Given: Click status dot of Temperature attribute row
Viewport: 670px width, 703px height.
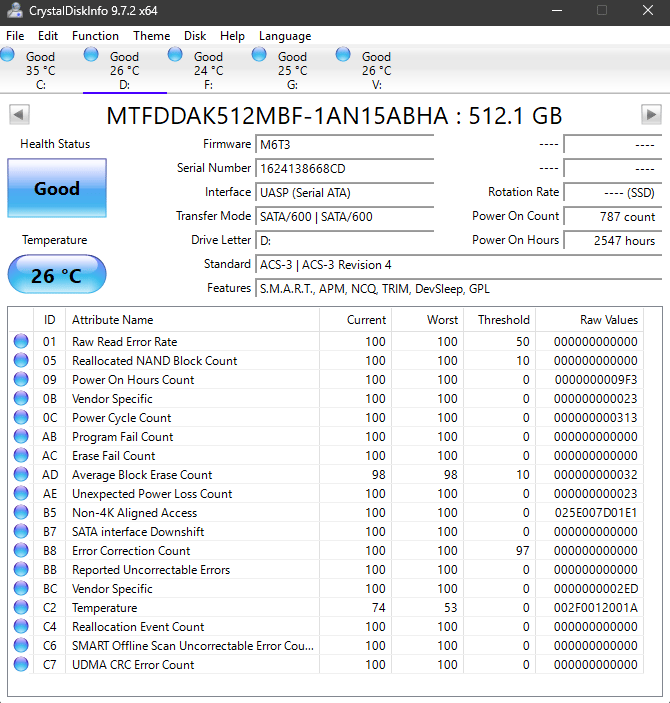Looking at the screenshot, I should (21, 608).
